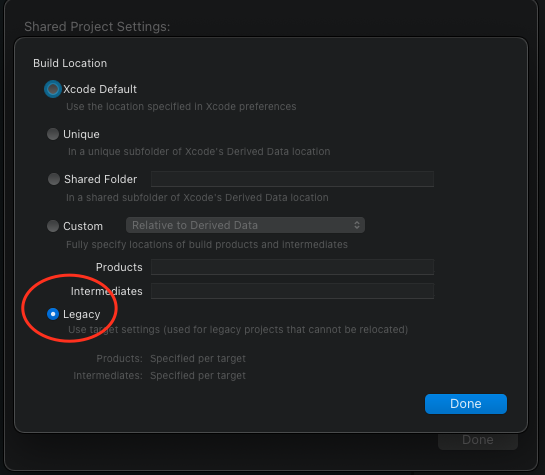The height and width of the screenshot is (475, 545).
Task: Click the Intermediates path input field
Action: pyautogui.click(x=292, y=291)
